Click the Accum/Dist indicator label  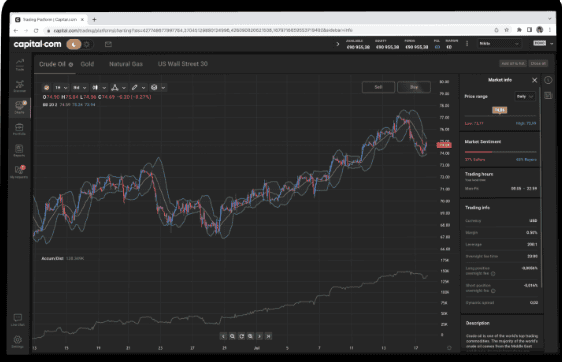tap(52, 258)
